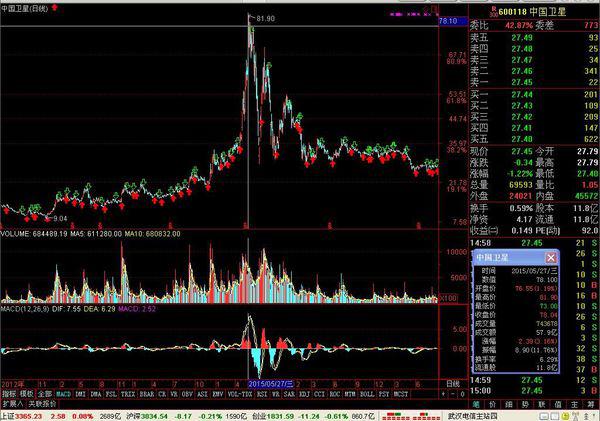Click the 创业 1831.59 index in the status bar

tap(273, 416)
